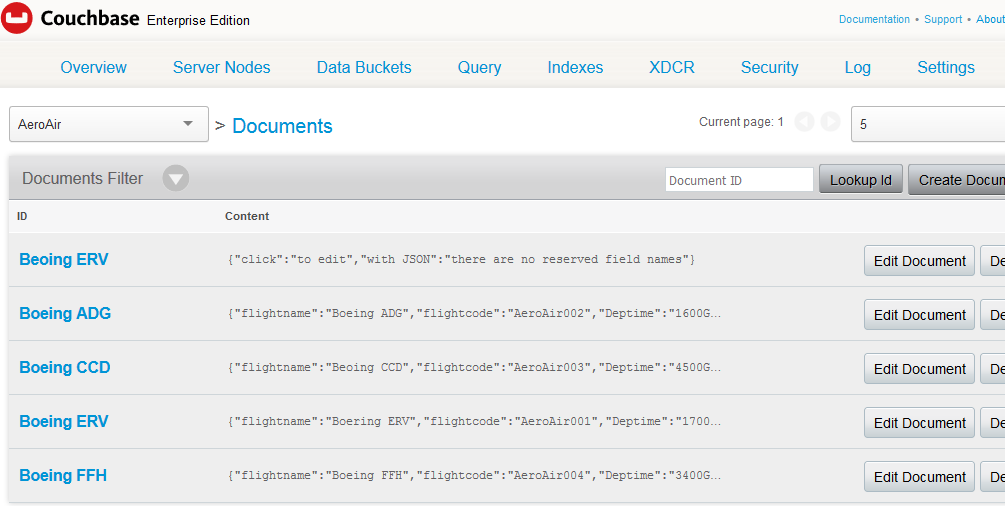Screen dimensions: 1005x506
Task: Edit Document for Boeing CCD
Action: tap(919, 368)
